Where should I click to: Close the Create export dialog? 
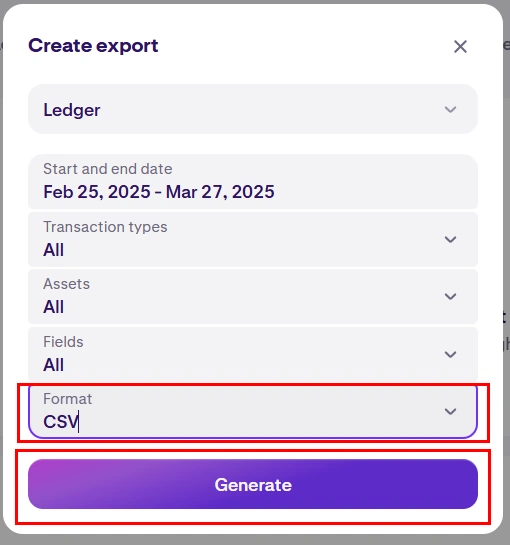click(460, 46)
